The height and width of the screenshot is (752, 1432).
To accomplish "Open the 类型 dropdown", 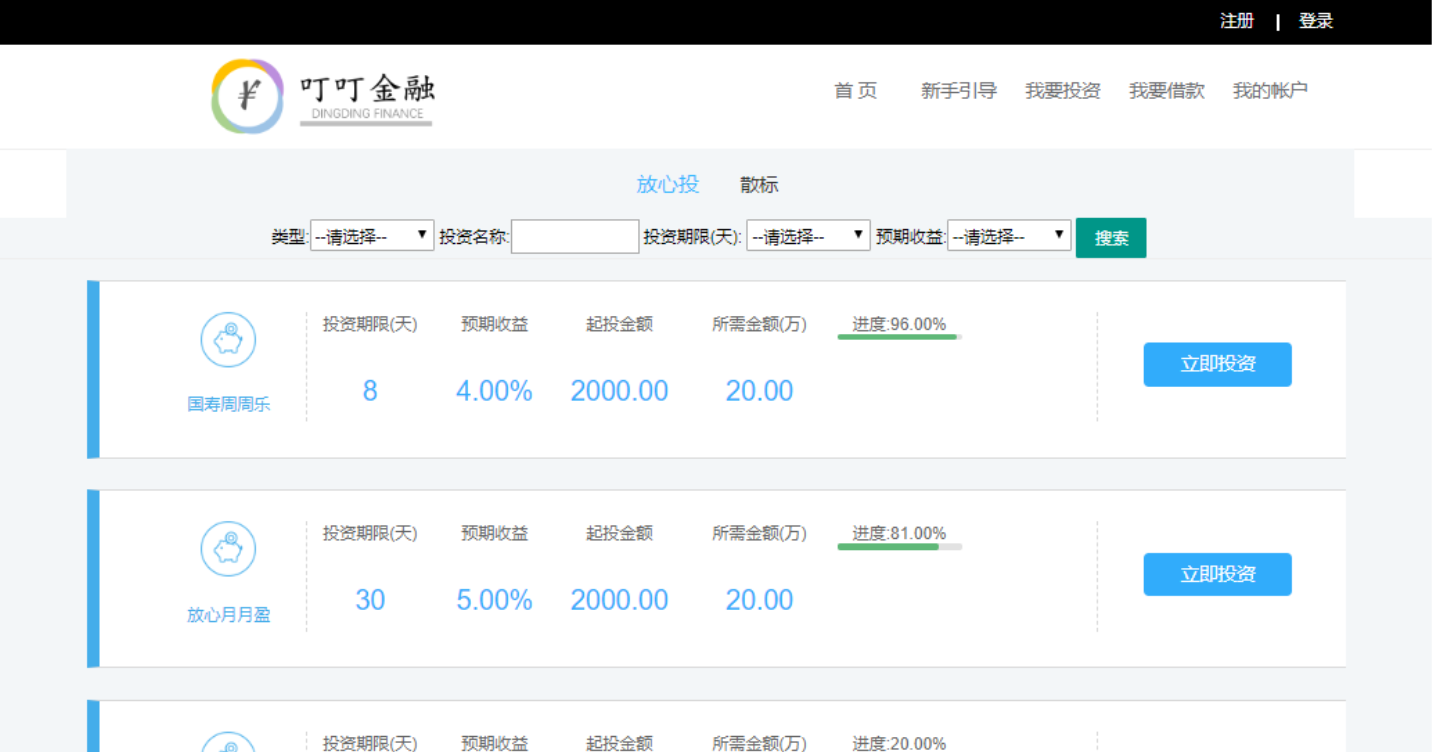I will point(372,237).
